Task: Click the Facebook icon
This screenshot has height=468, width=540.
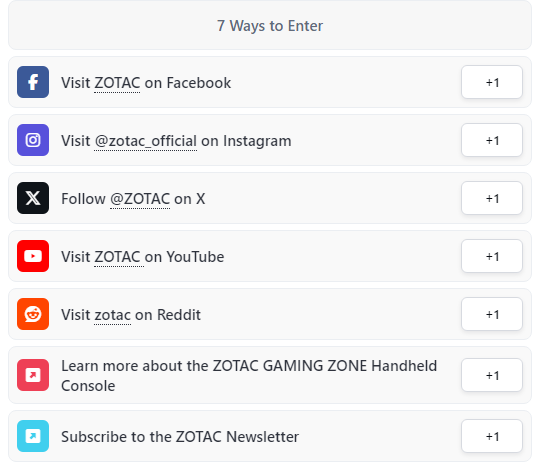Action: [x=33, y=82]
